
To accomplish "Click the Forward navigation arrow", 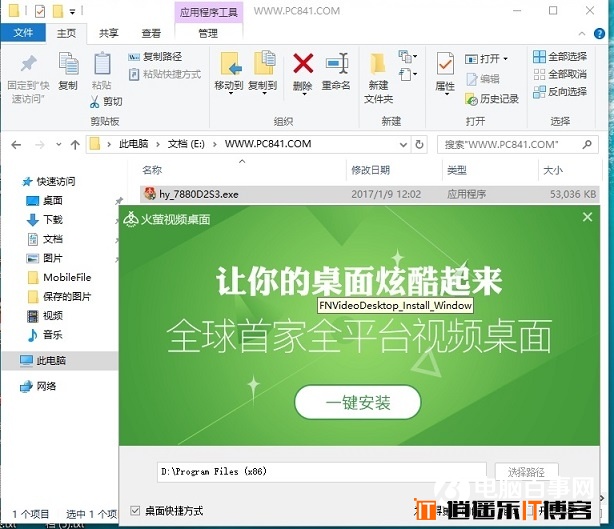I will (x=40, y=145).
